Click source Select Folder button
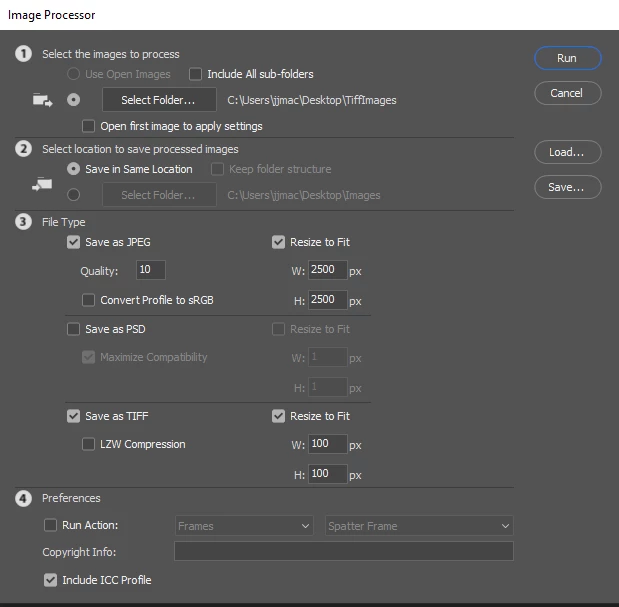The height and width of the screenshot is (607, 619). tap(159, 100)
